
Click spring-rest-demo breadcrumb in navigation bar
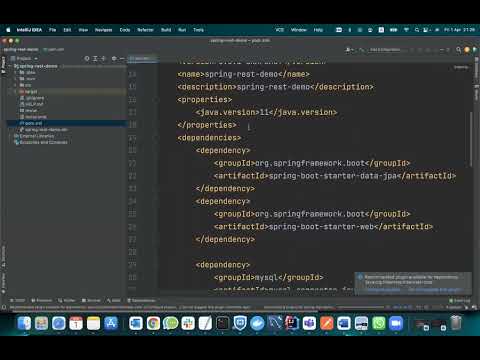coord(21,49)
